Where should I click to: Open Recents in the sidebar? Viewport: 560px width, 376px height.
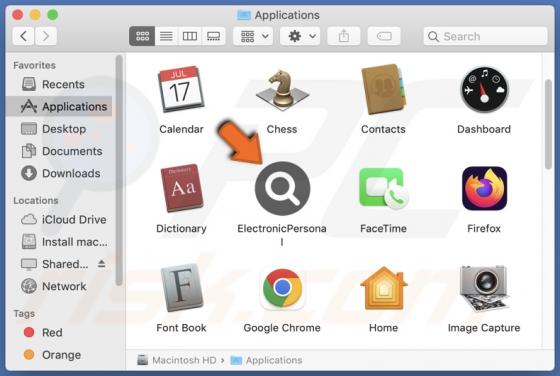pyautogui.click(x=59, y=84)
